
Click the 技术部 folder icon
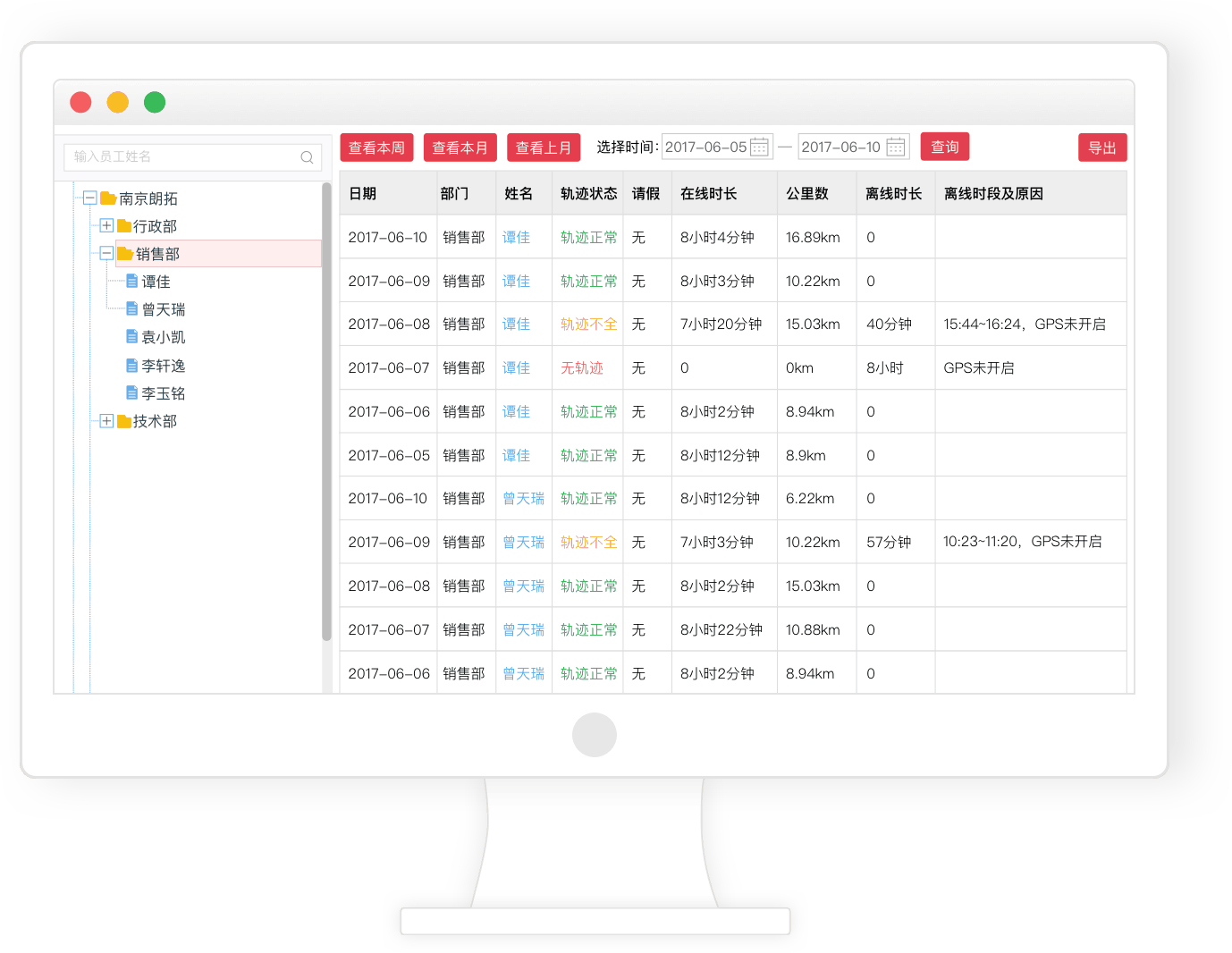(x=124, y=421)
